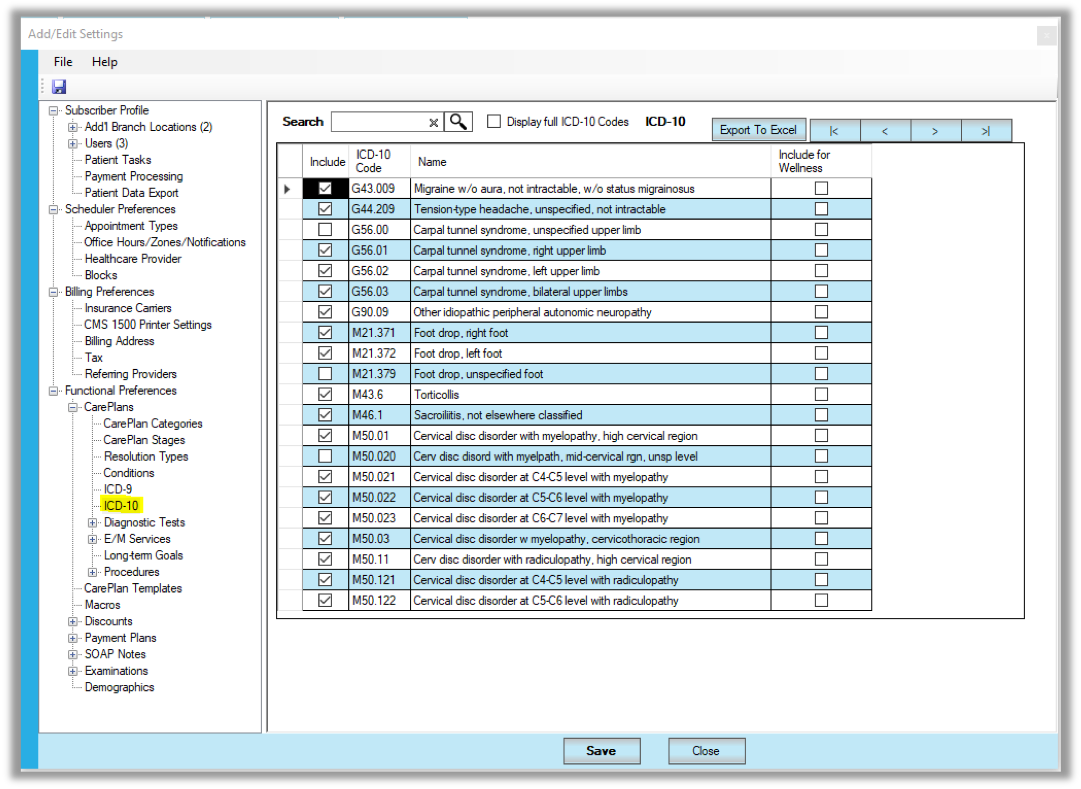
Task: Expand SOAP Notes node
Action: pyautogui.click(x=72, y=655)
